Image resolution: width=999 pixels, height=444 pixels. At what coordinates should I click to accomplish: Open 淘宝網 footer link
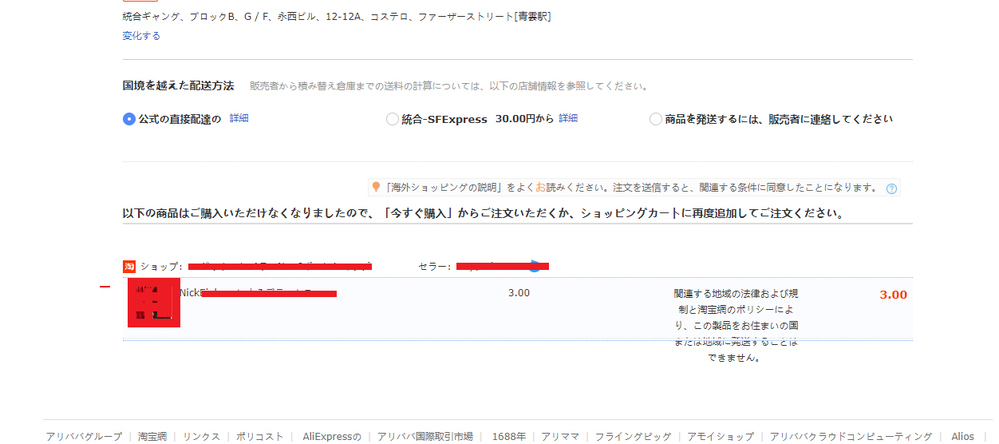pos(152,436)
